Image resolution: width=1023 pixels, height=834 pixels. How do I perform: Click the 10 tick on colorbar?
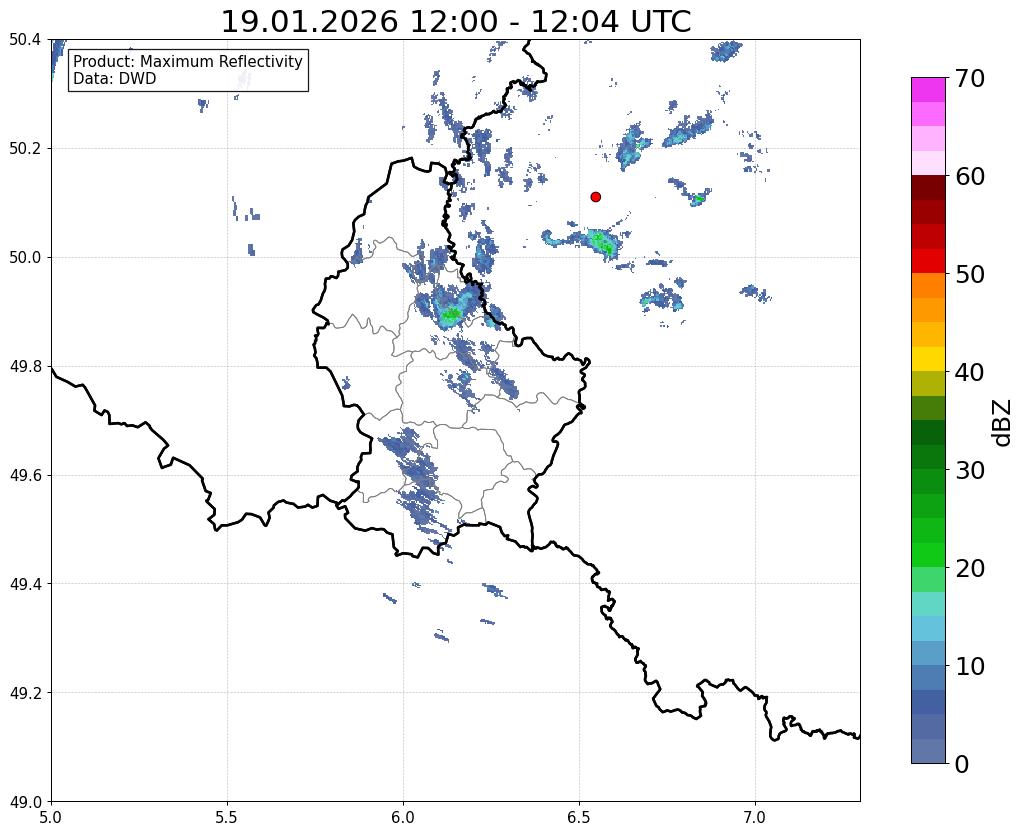970,666
